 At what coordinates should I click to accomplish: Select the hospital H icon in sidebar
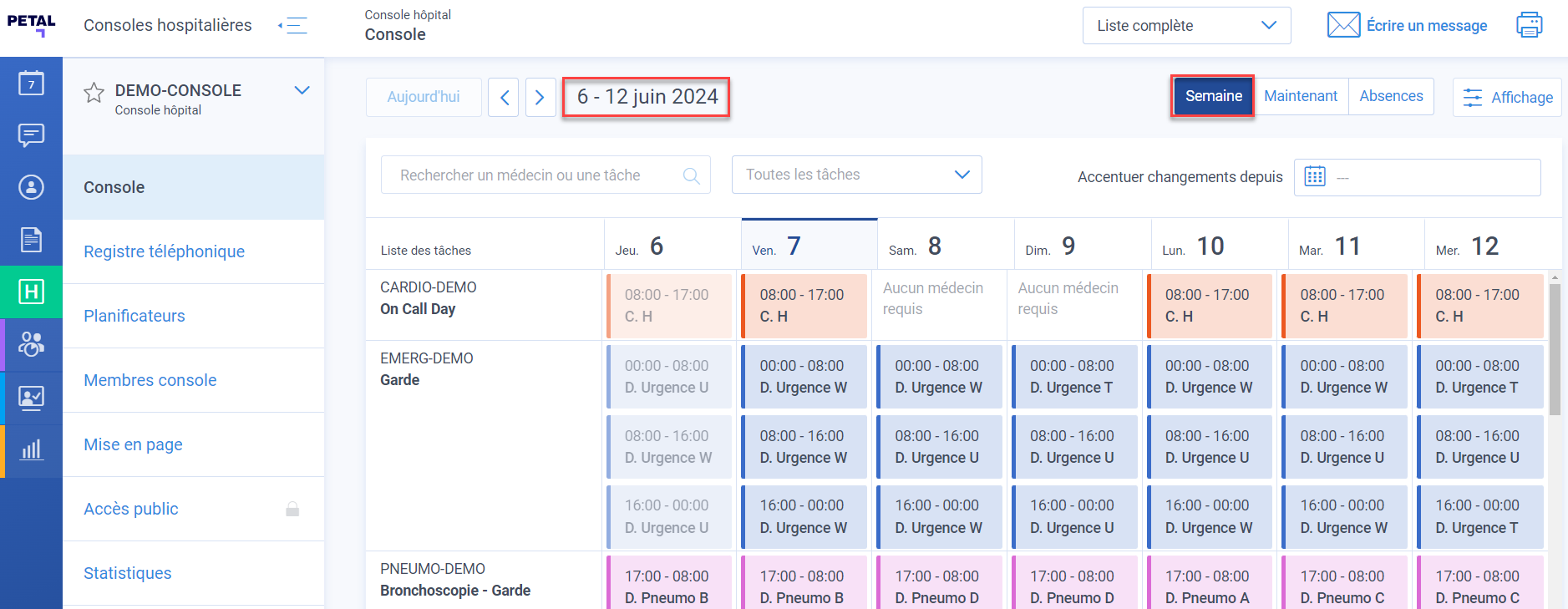point(31,292)
